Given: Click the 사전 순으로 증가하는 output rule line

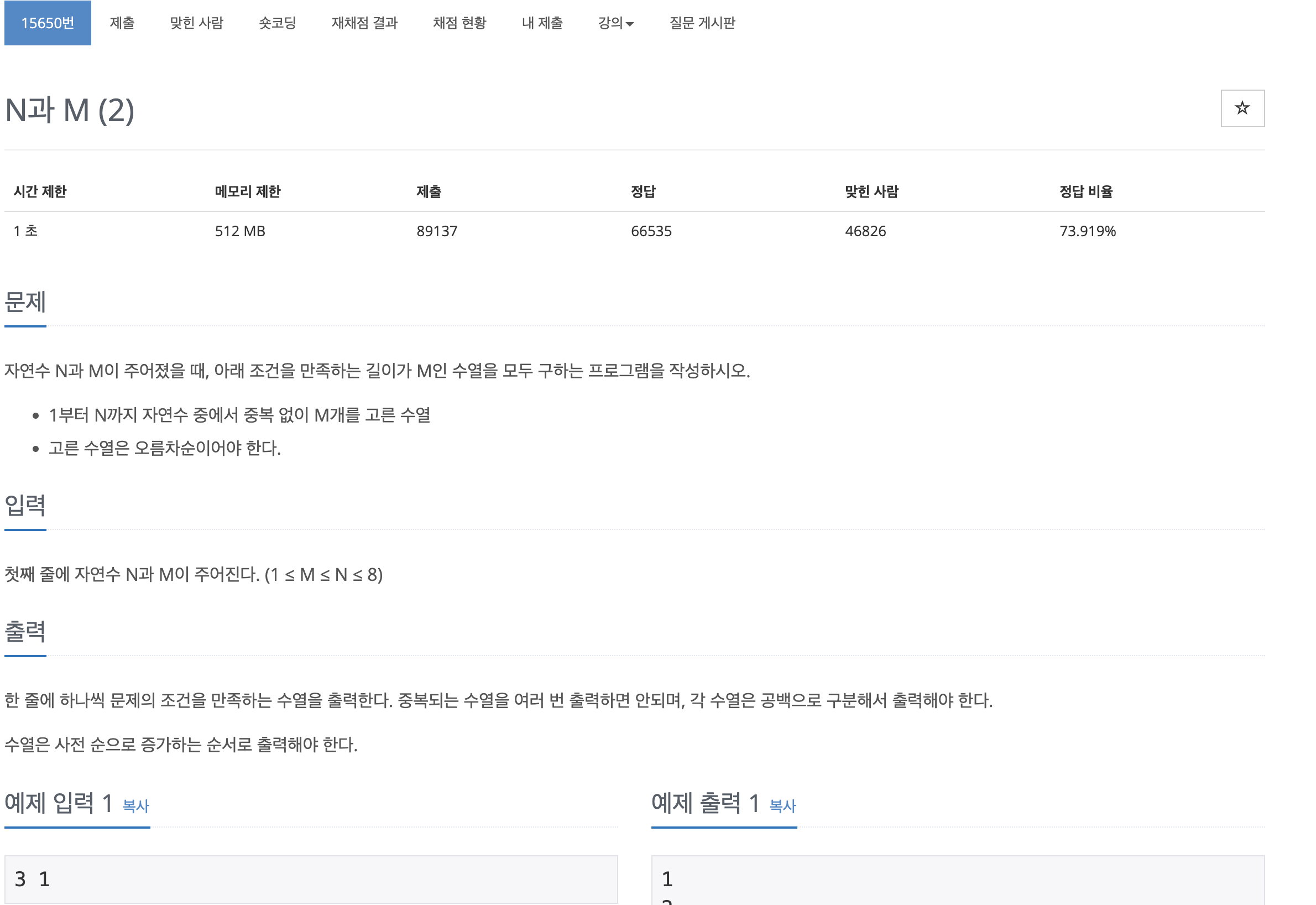Looking at the screenshot, I should click(181, 745).
